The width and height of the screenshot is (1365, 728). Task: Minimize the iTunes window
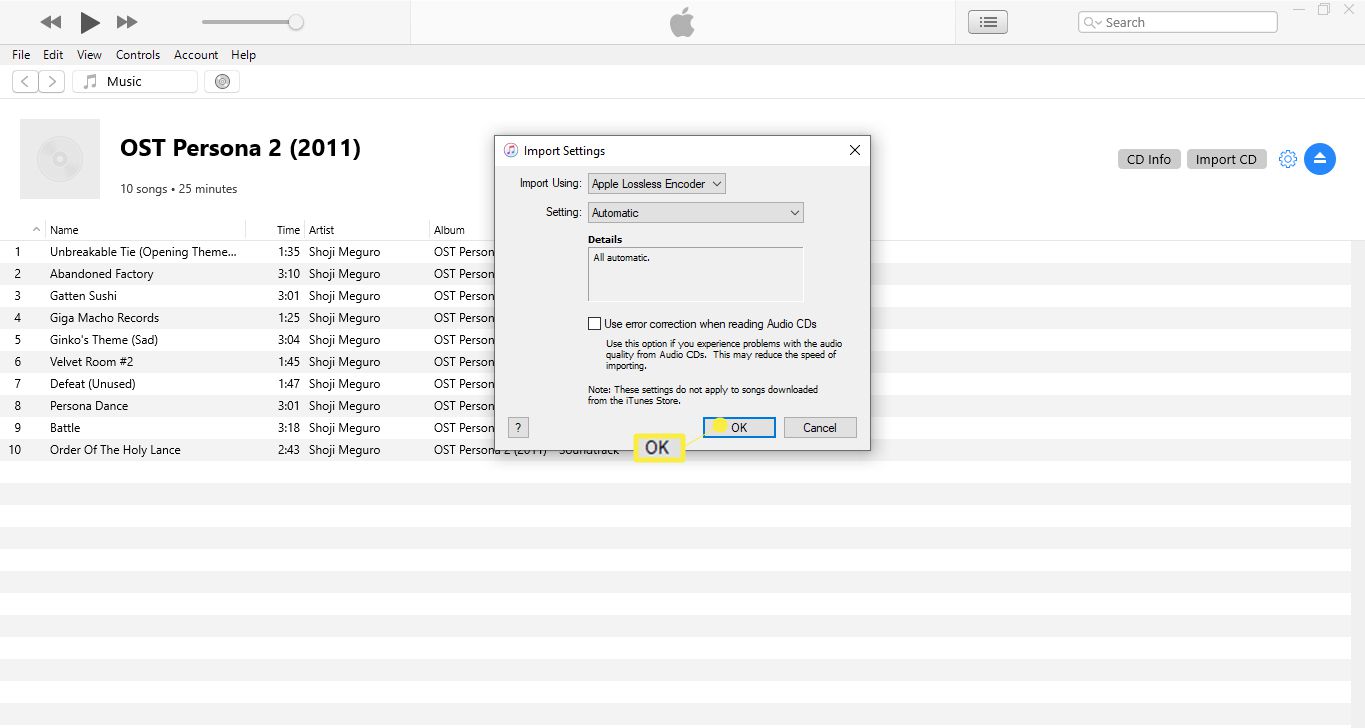tap(1299, 9)
